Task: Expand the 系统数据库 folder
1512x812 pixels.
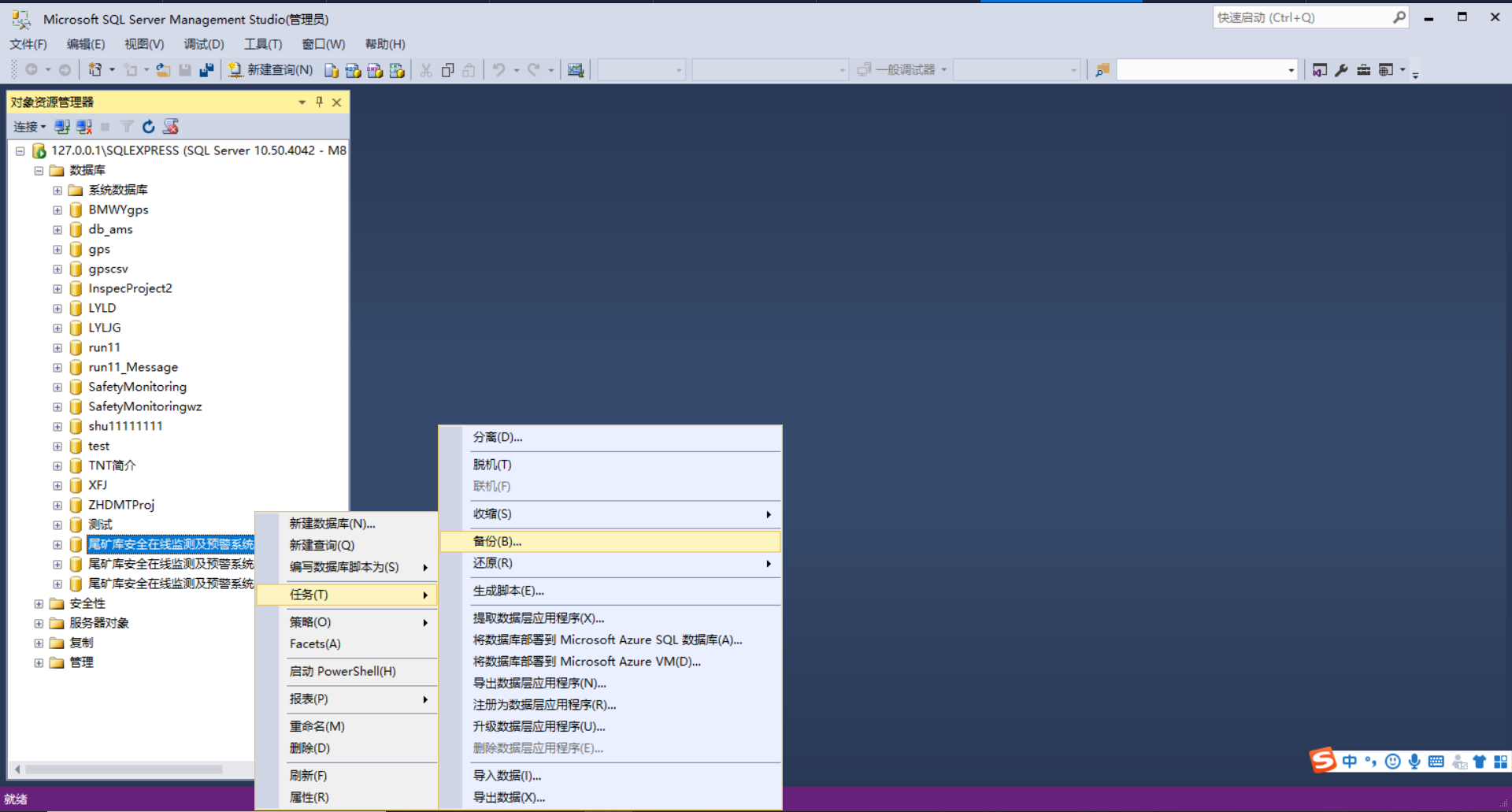Action: click(57, 190)
